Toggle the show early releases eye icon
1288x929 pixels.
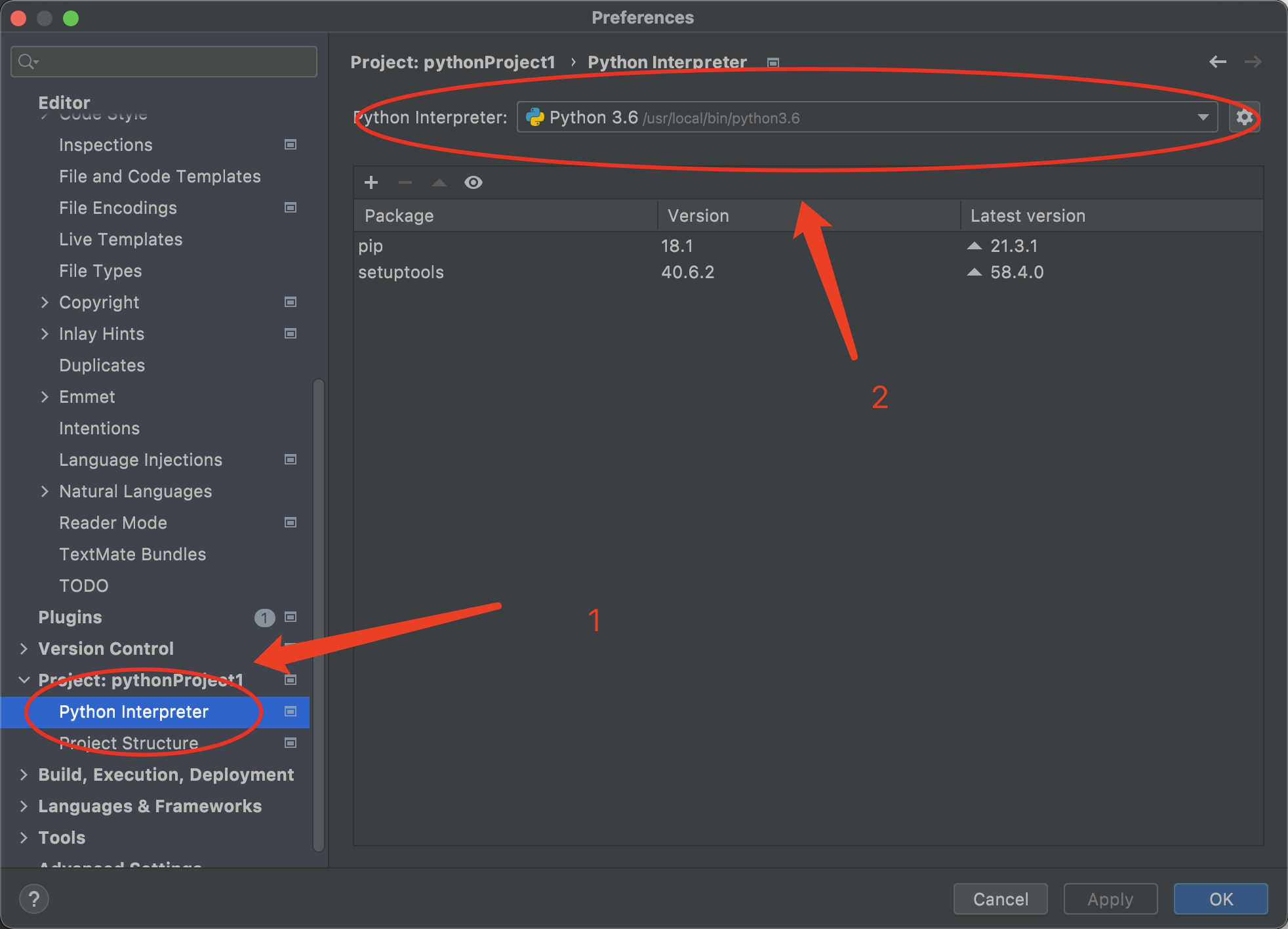click(473, 182)
